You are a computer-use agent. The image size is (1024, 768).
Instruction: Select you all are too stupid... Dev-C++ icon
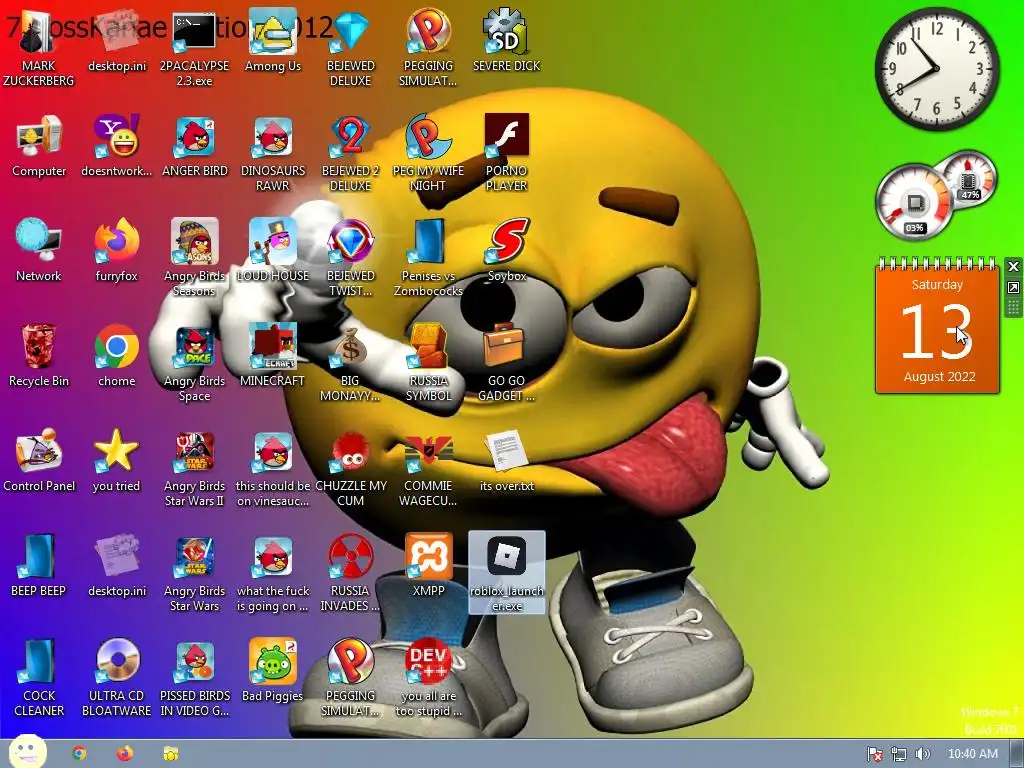pos(428,678)
